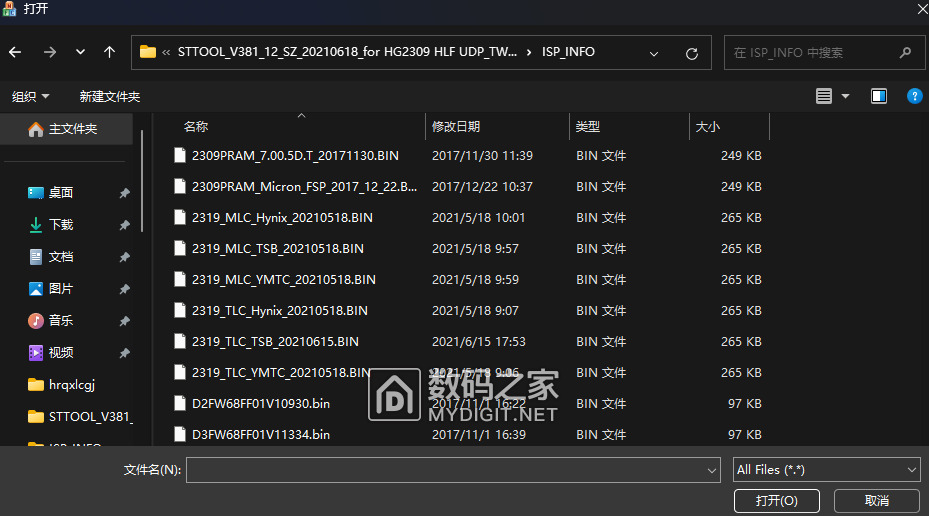The image size is (929, 516).
Task: Click file icon of 2309PRAM_7.00.5D.T_20171130.BIN
Action: (180, 156)
